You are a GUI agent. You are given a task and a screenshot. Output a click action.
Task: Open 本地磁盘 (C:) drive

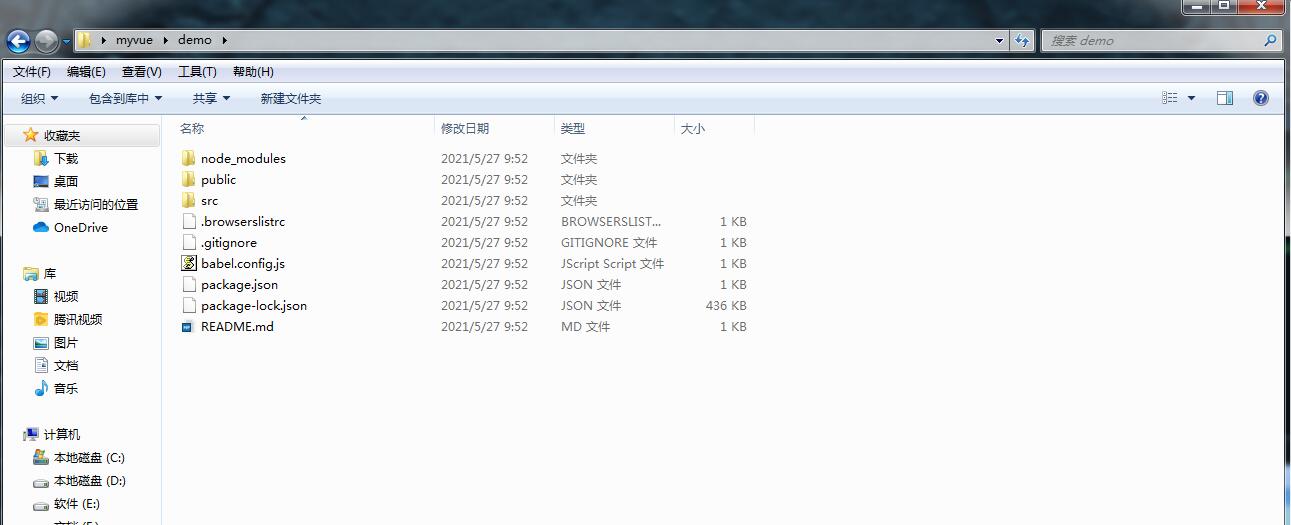[x=89, y=457]
